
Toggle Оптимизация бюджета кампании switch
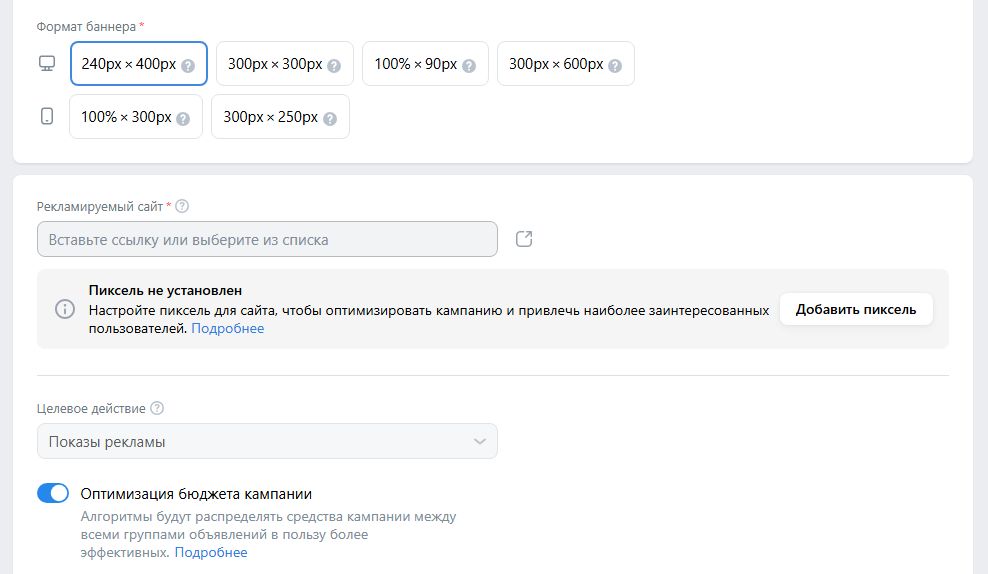[x=53, y=493]
